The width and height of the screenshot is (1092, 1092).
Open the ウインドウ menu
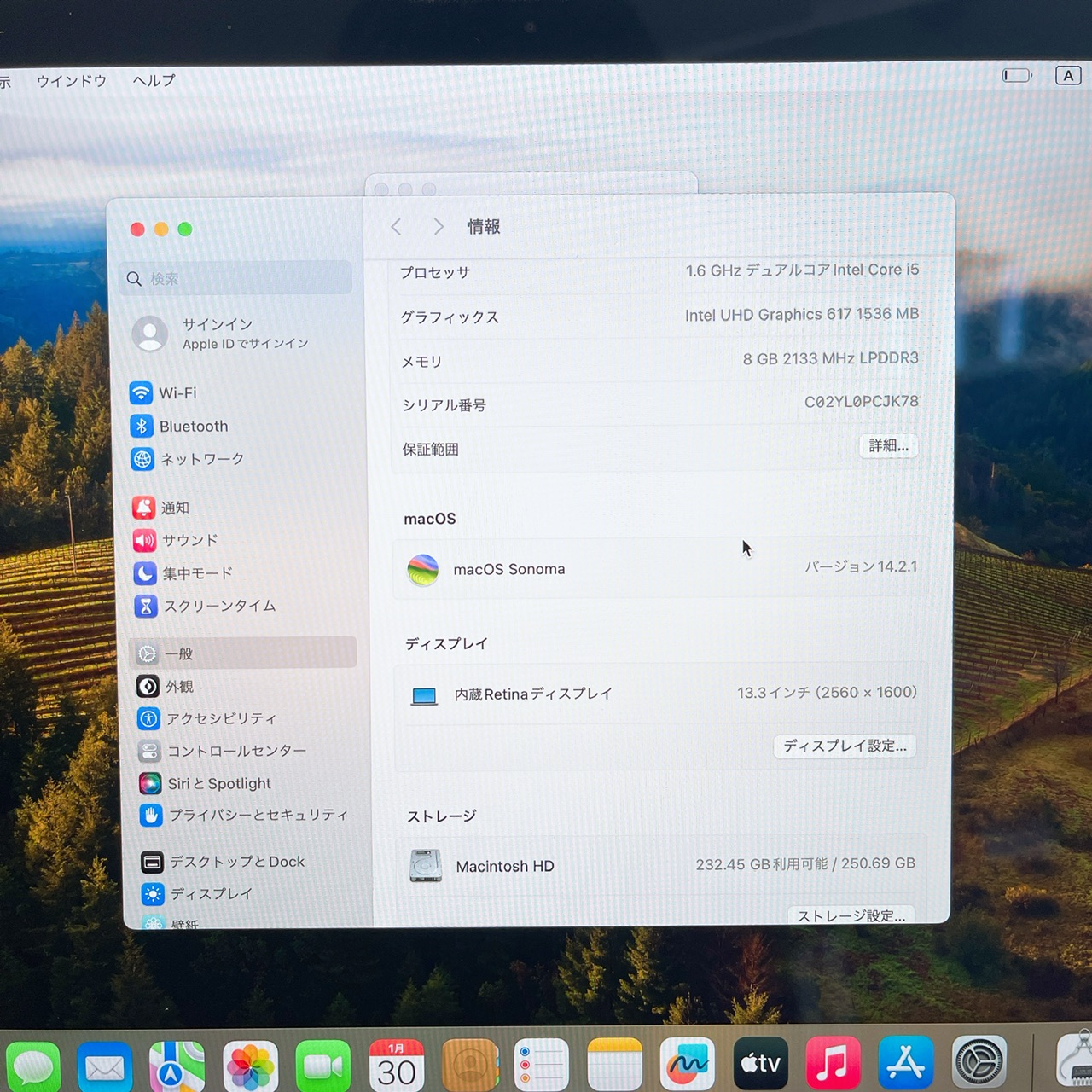72,81
